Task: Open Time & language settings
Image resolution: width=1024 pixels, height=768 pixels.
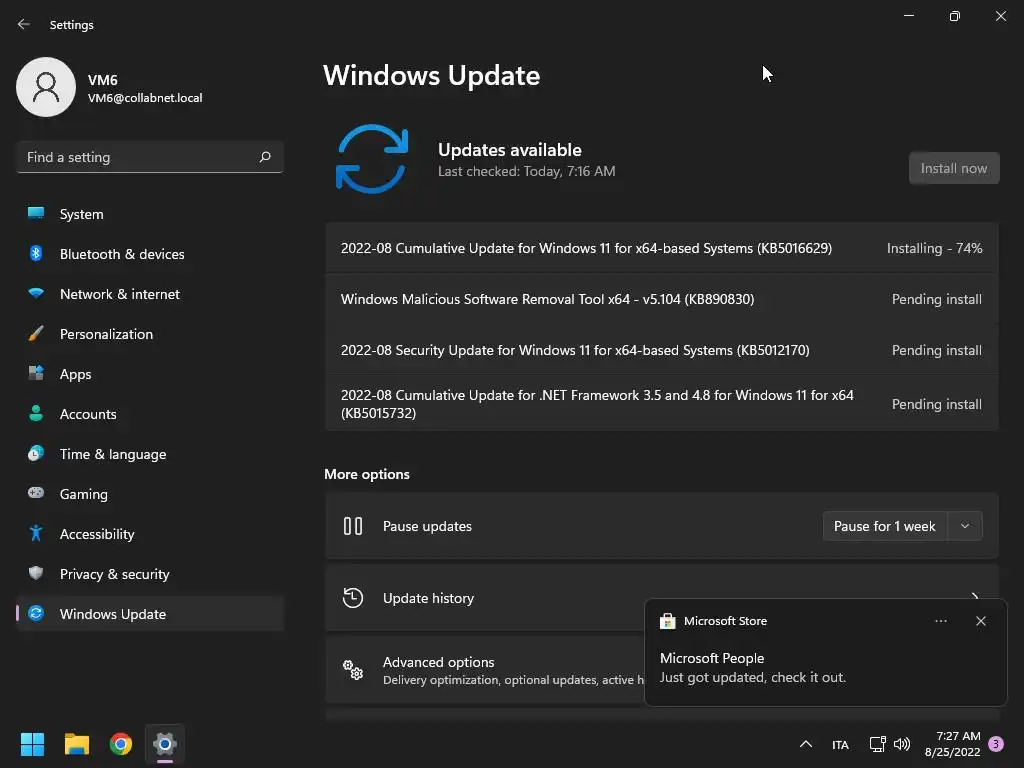Action: 150,453
